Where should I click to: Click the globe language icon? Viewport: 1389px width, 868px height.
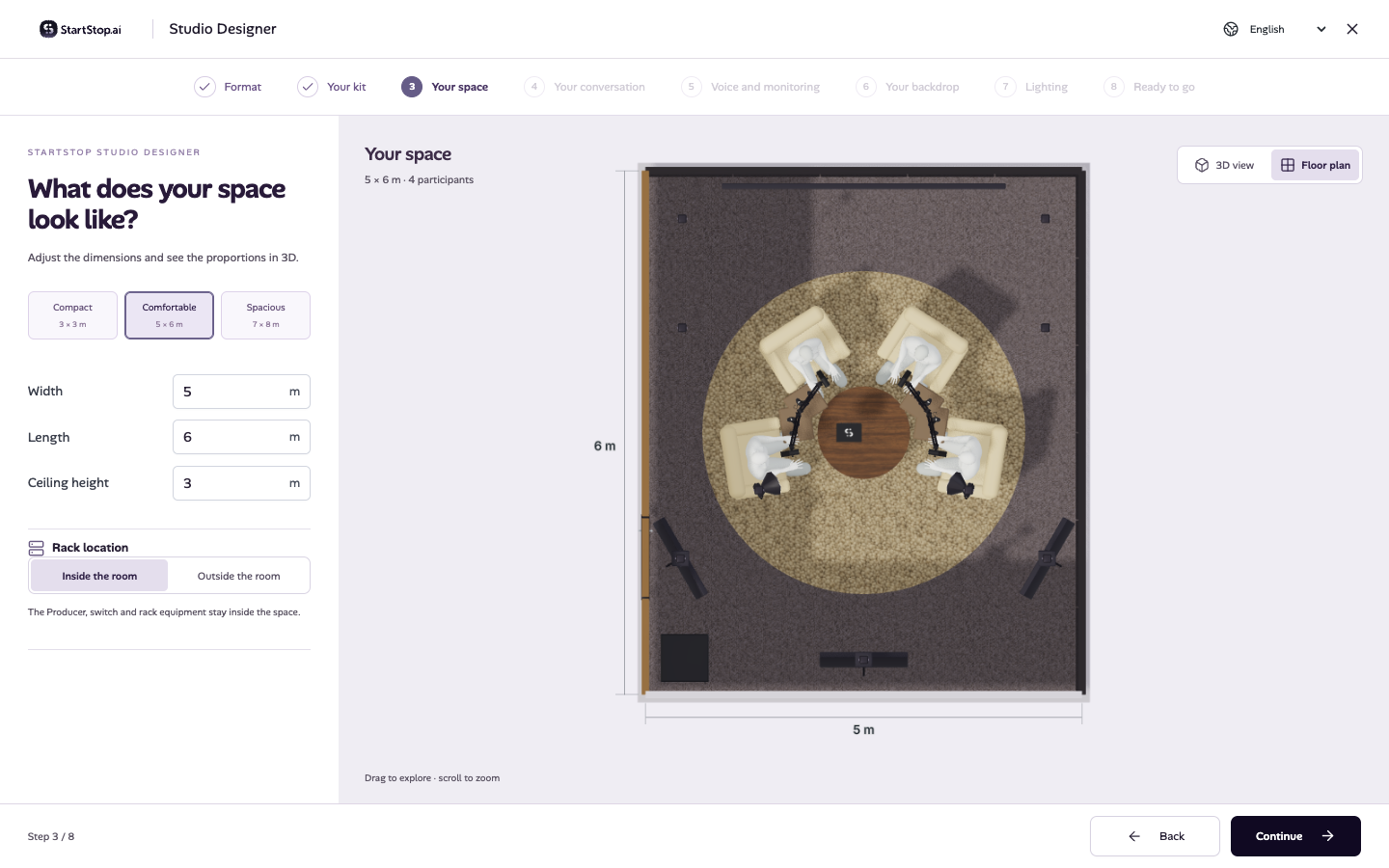pos(1231,29)
